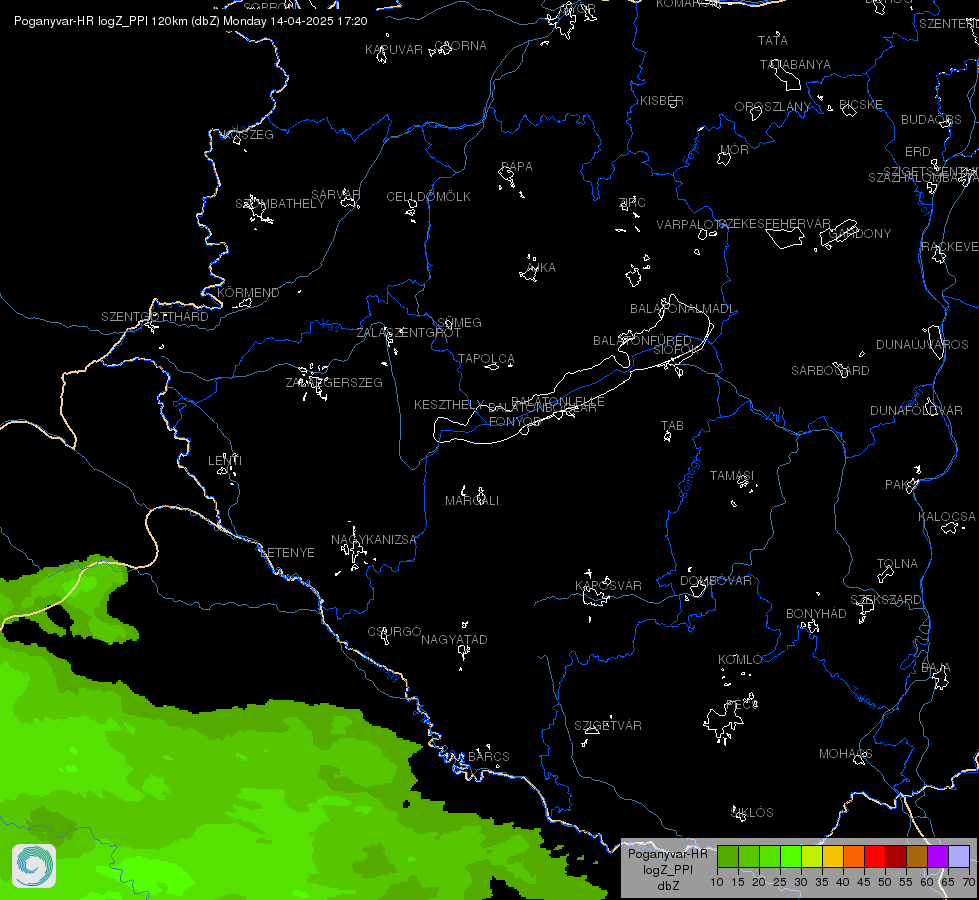Click the PÁPA city label
Image resolution: width=979 pixels, height=900 pixels.
[516, 167]
